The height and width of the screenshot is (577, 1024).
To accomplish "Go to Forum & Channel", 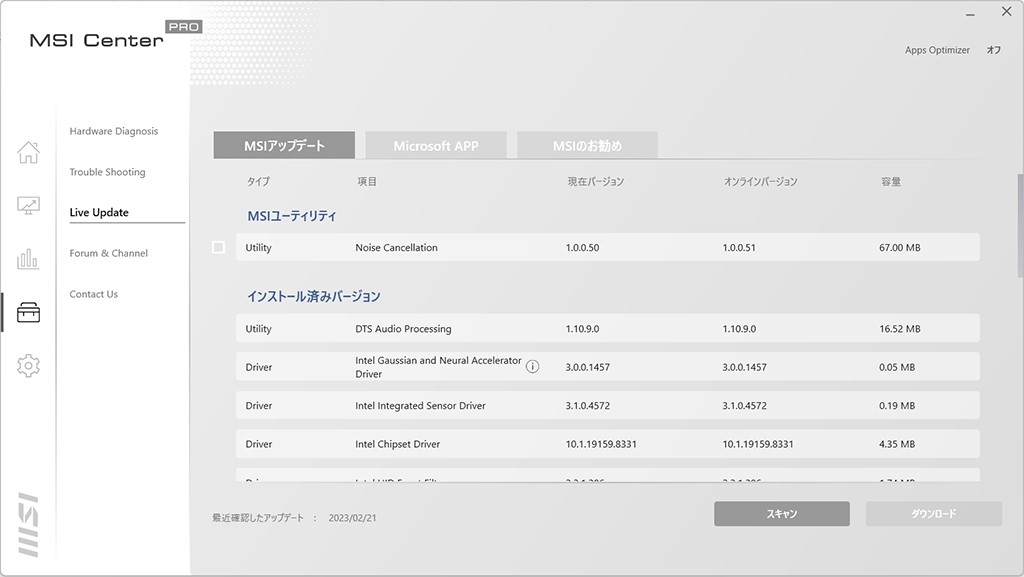I will [x=108, y=253].
